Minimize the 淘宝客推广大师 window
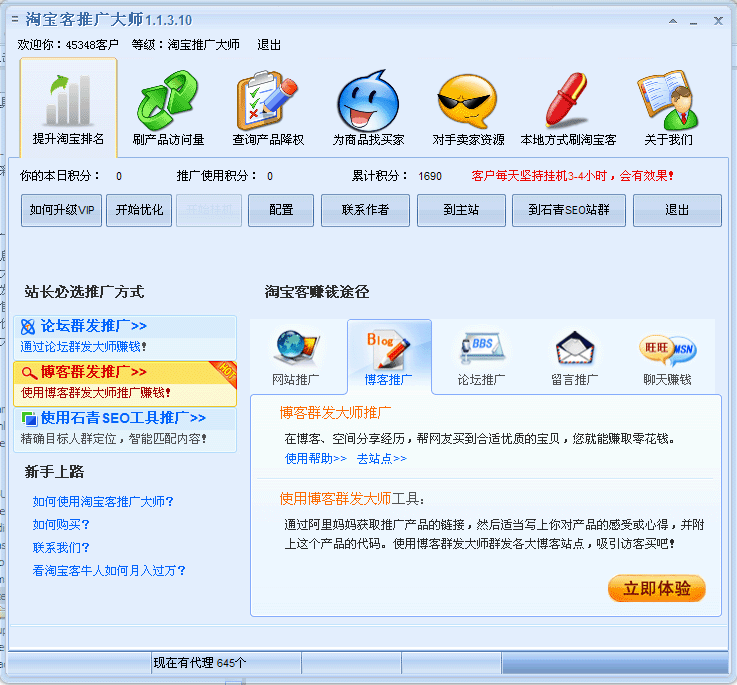The image size is (737, 685). pyautogui.click(x=694, y=22)
